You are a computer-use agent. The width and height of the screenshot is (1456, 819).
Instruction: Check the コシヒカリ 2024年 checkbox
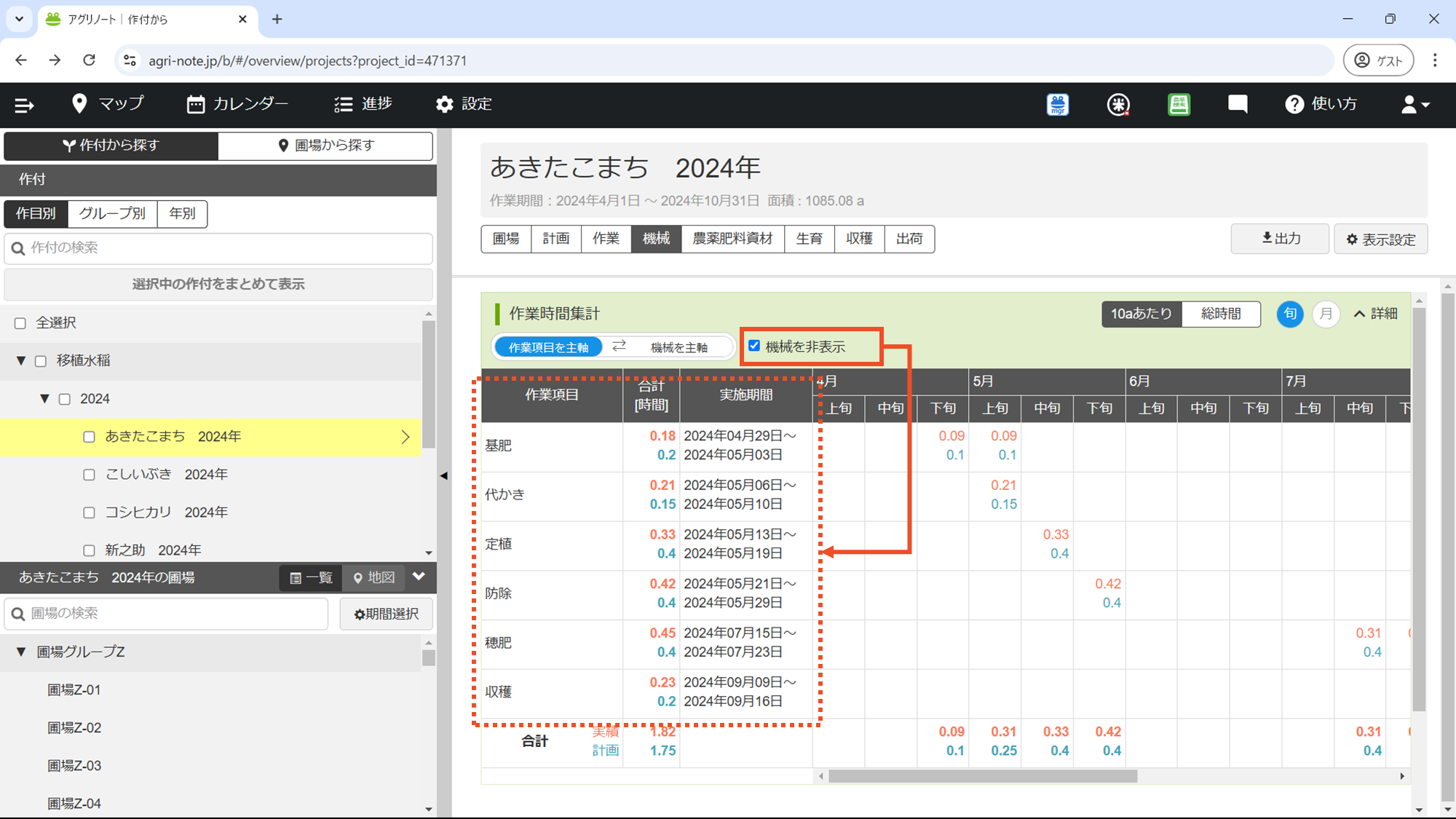[89, 513]
